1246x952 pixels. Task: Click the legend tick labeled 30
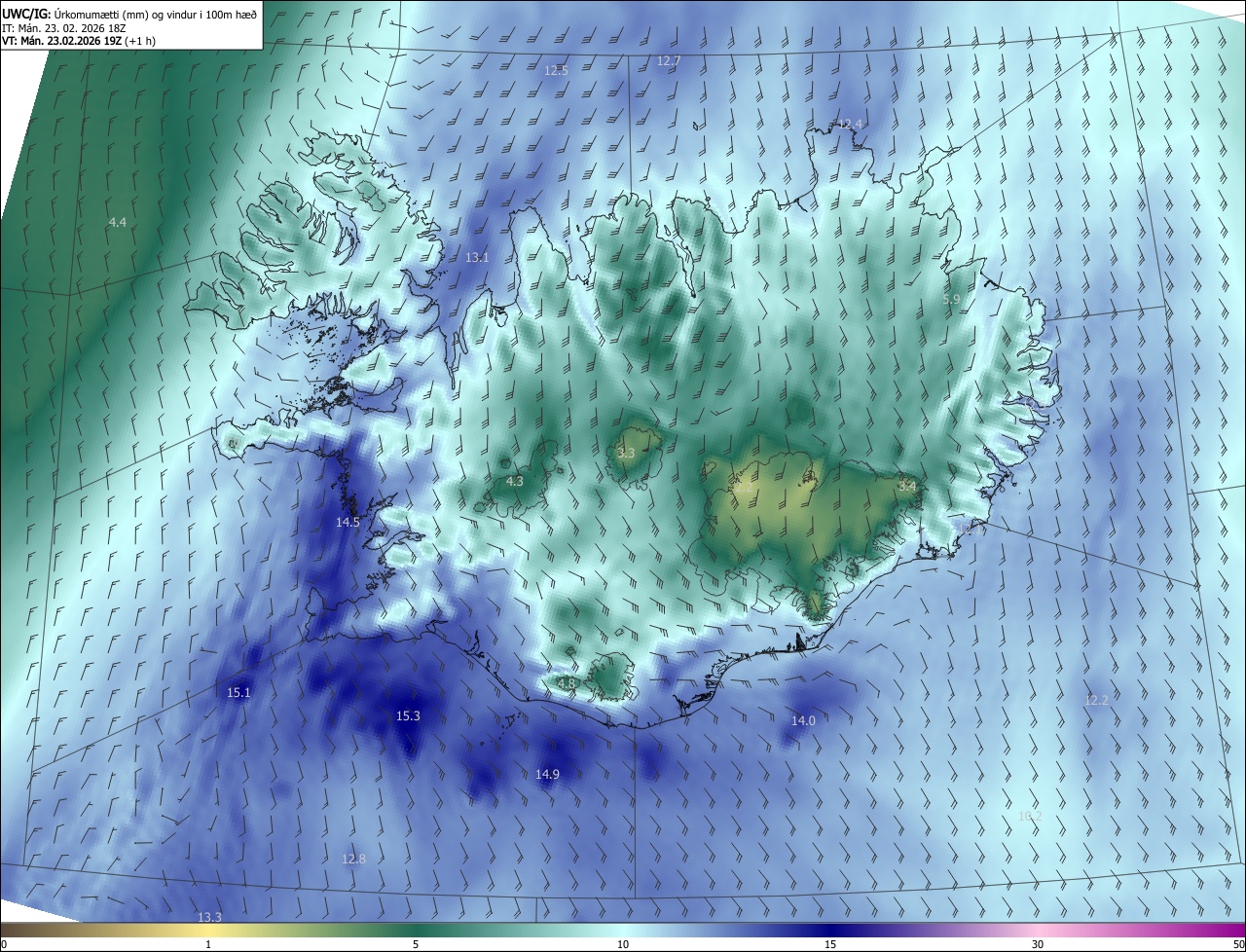[x=1038, y=944]
